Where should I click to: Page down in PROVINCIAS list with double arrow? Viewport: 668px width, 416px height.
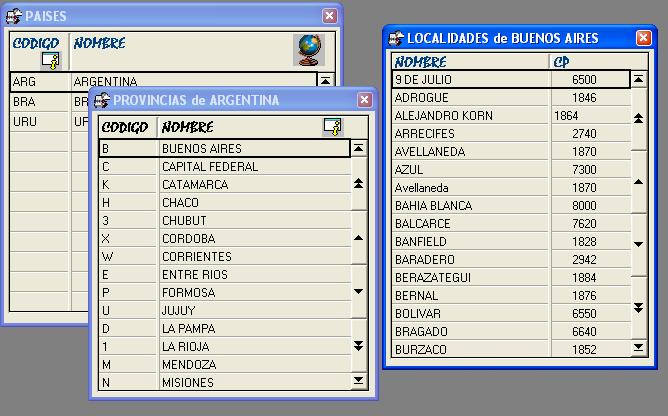(359, 345)
